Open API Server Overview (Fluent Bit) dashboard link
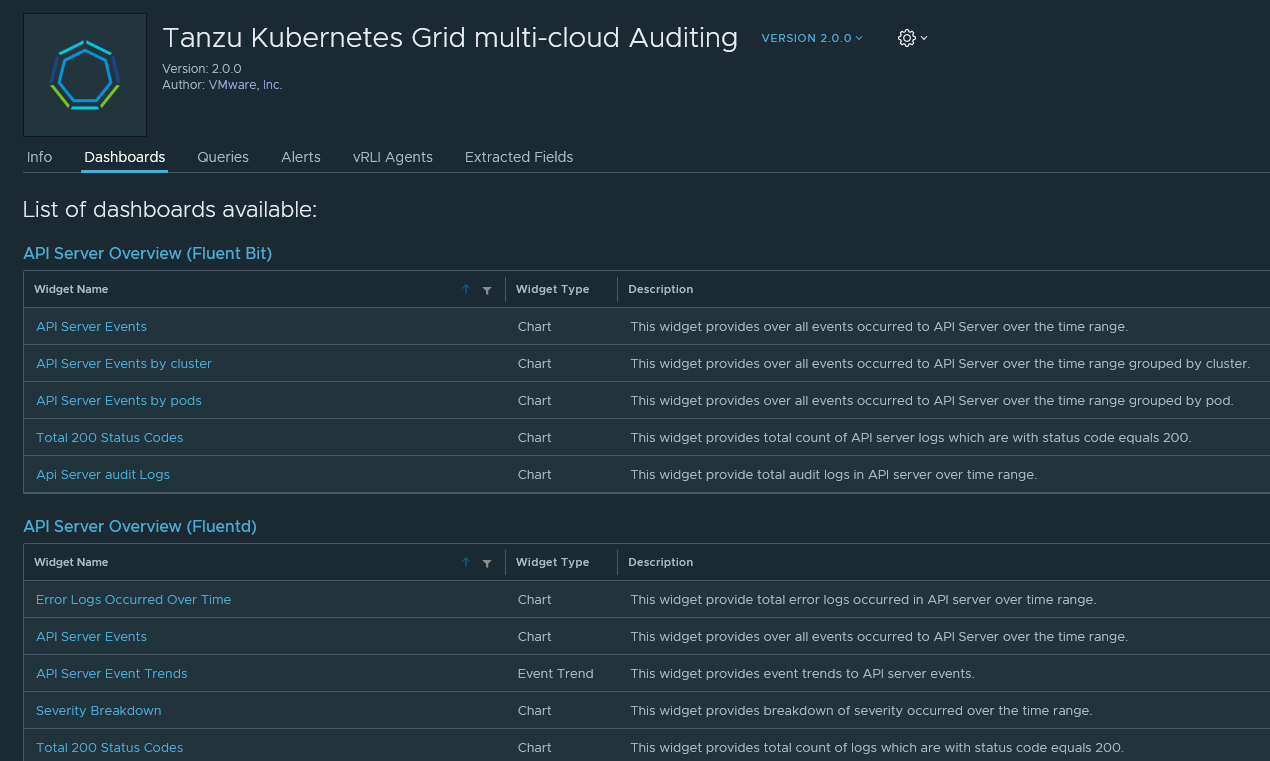The width and height of the screenshot is (1270, 761). click(x=148, y=253)
